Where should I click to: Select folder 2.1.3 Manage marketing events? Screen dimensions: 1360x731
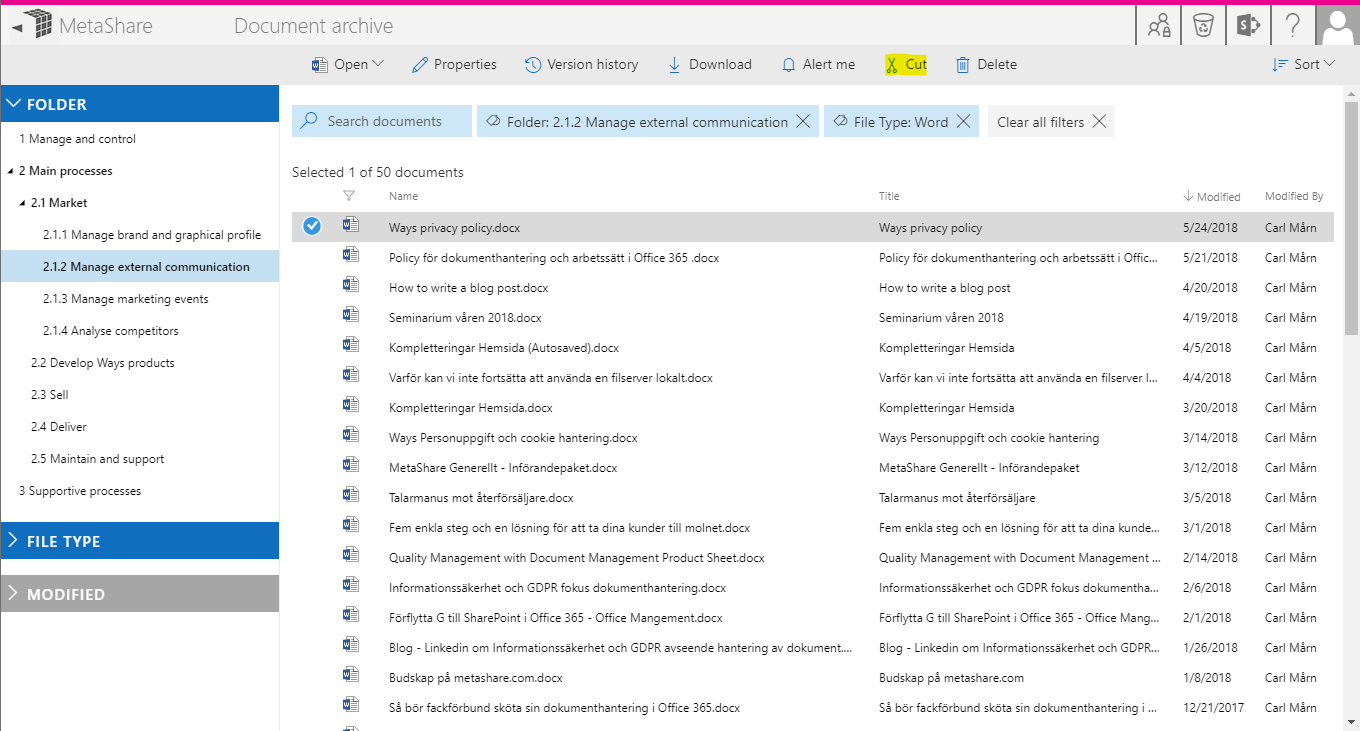[126, 299]
